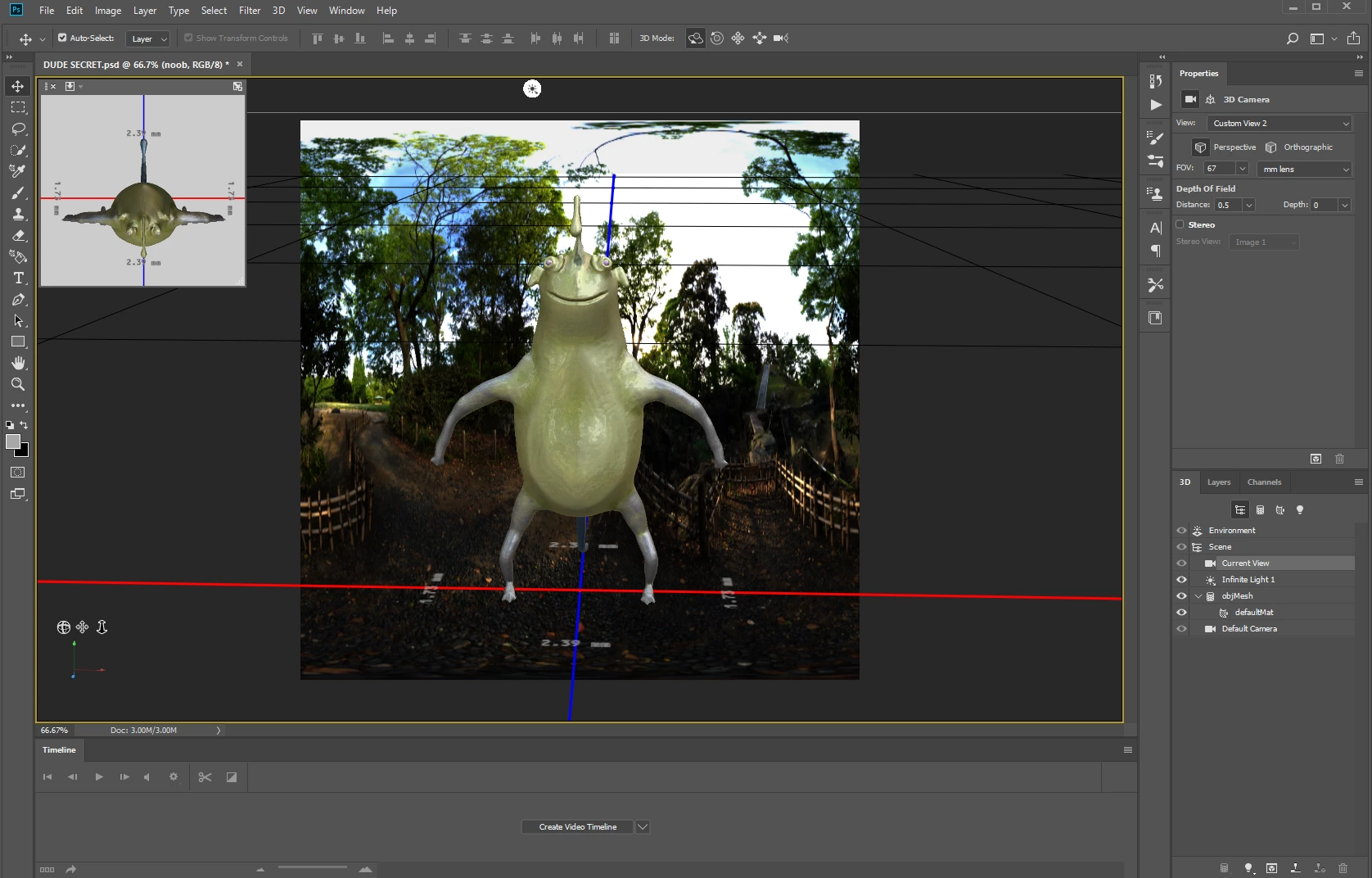Image resolution: width=1372 pixels, height=878 pixels.
Task: Select the Zoom tool
Action: click(18, 384)
